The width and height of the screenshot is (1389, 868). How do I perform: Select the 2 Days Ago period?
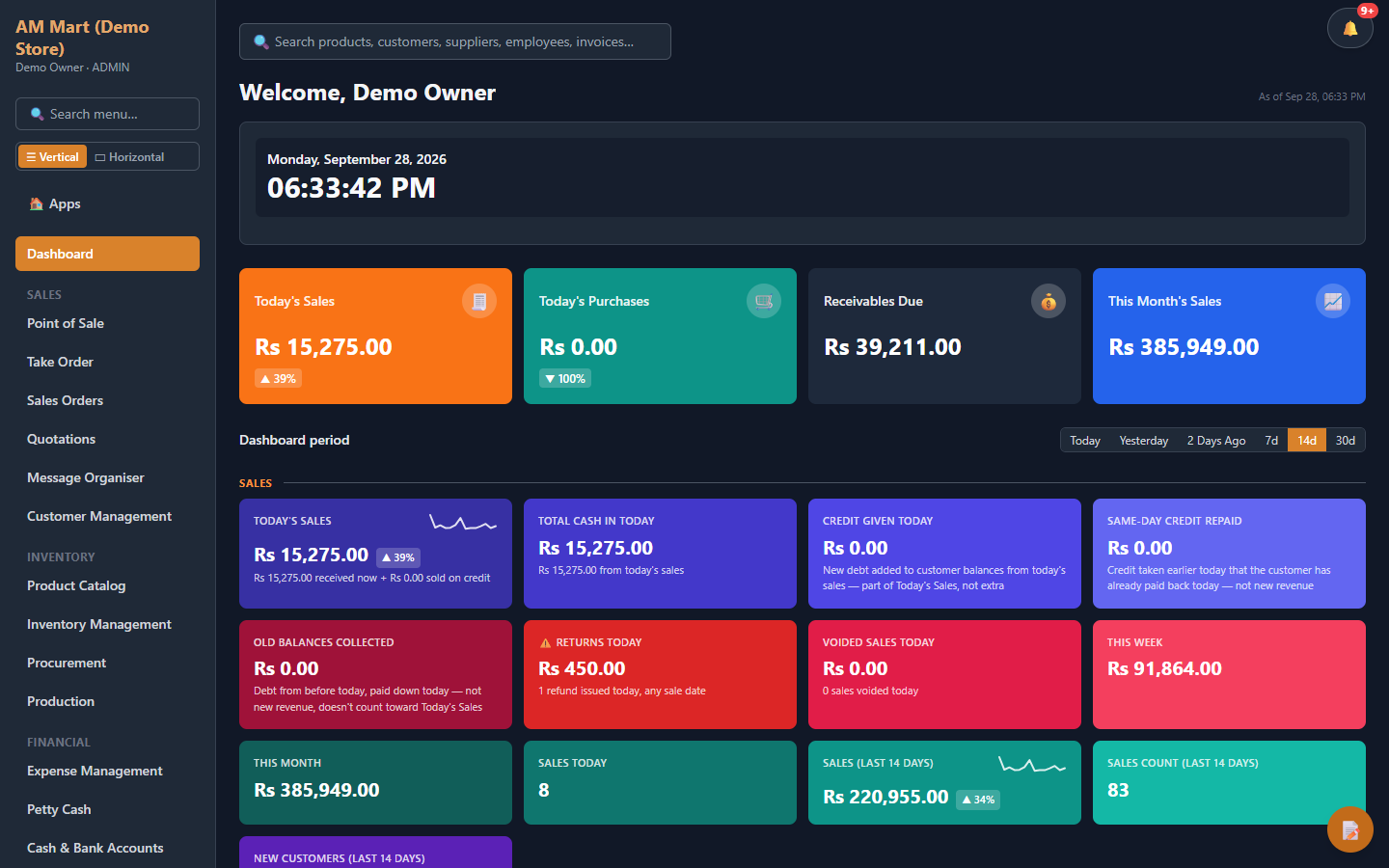click(1216, 440)
